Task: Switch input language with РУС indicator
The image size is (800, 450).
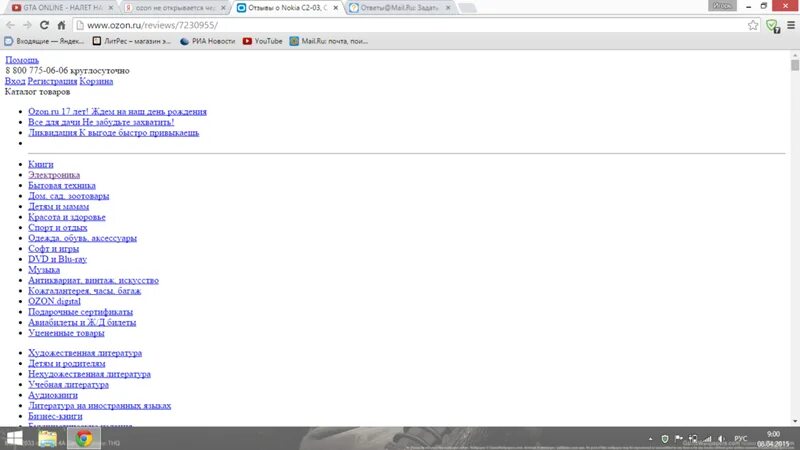Action: 741,439
